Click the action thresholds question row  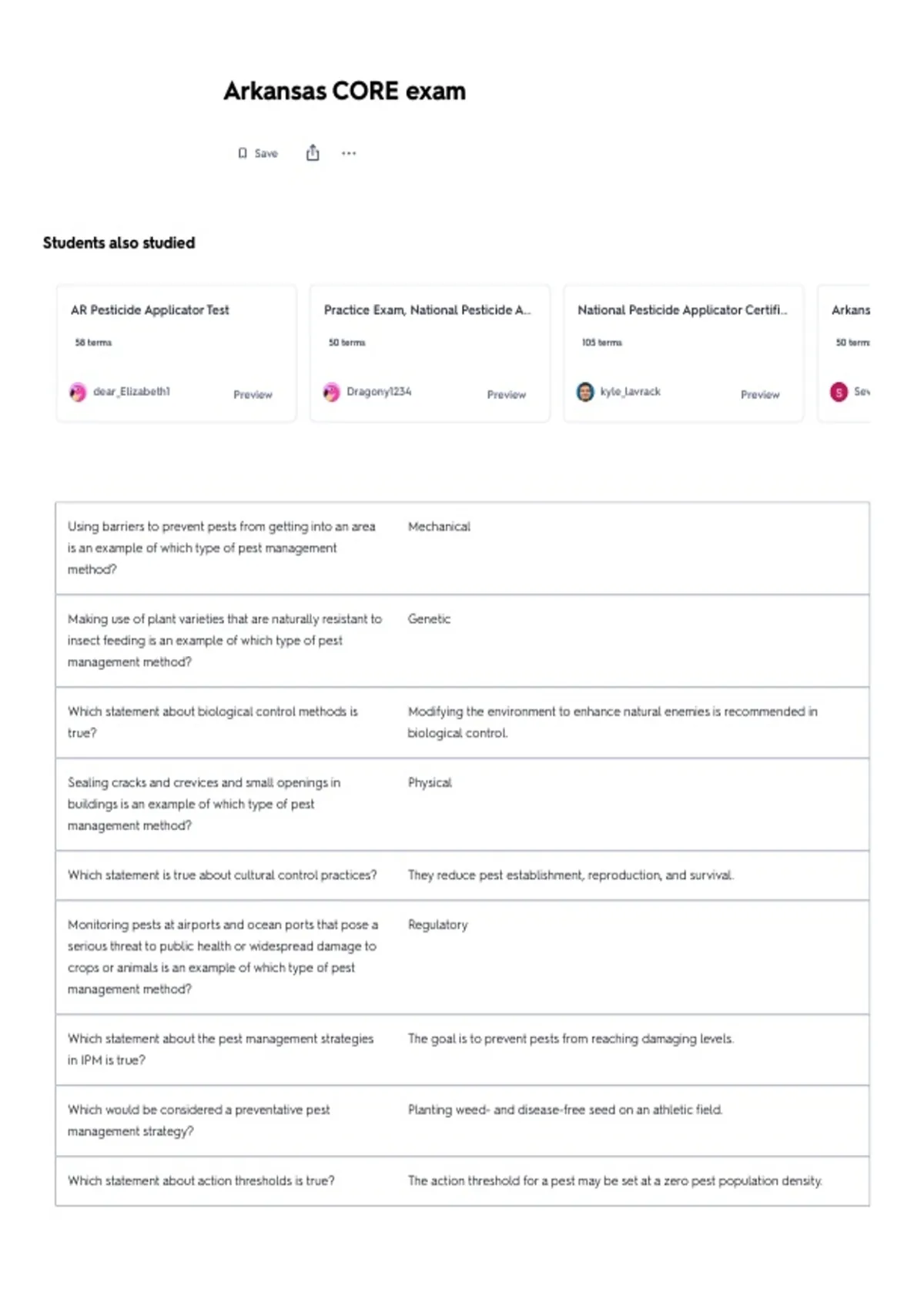462,1181
